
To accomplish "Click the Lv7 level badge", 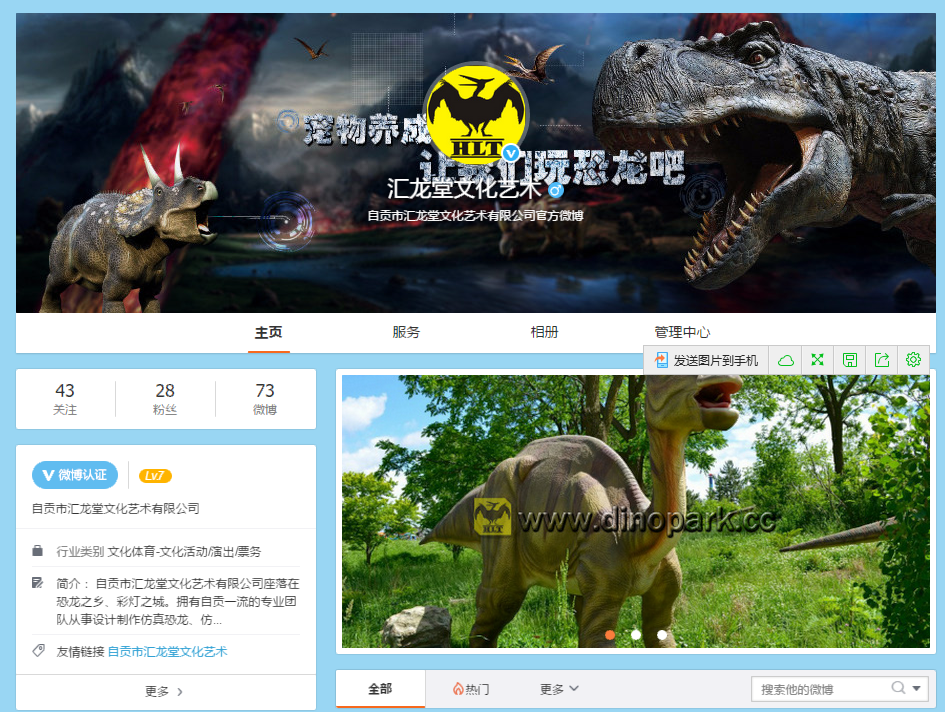I will [155, 476].
